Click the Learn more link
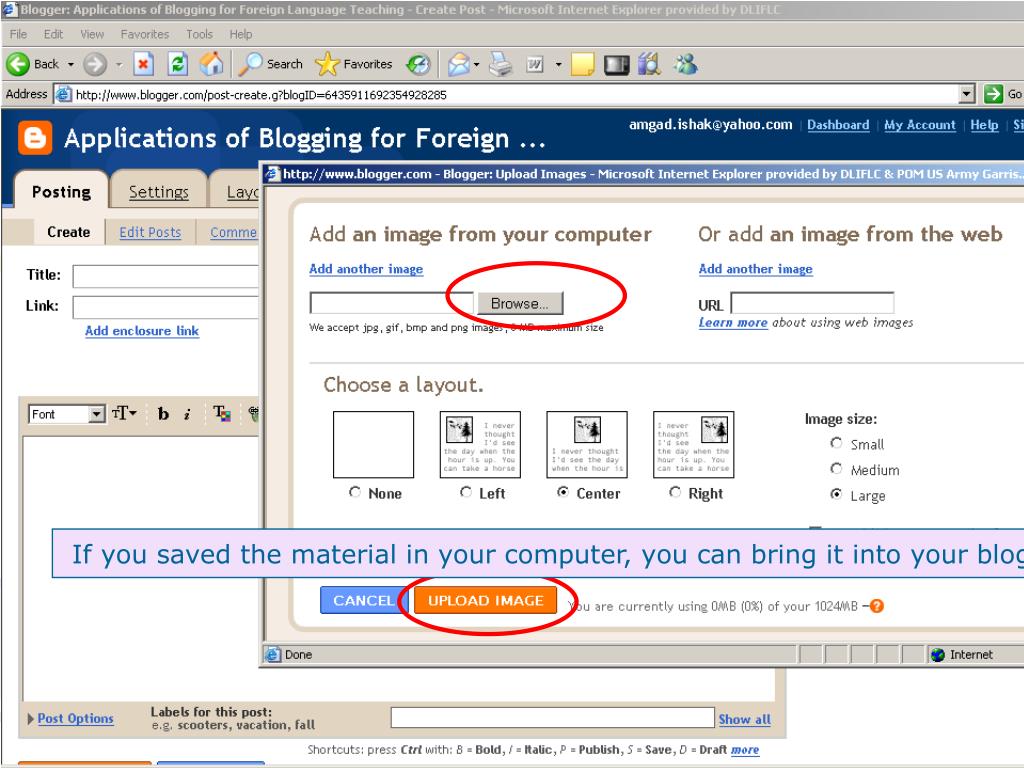Image resolution: width=1024 pixels, height=768 pixels. [733, 323]
